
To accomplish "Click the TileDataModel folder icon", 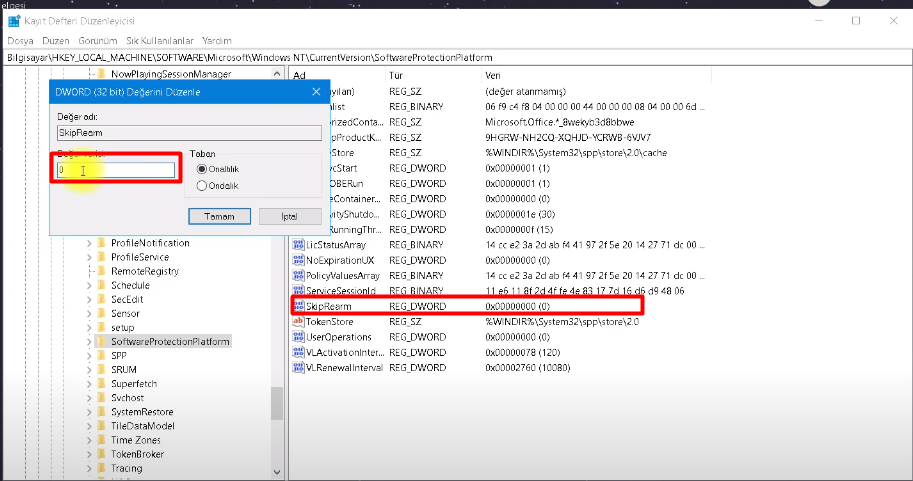I will (x=101, y=426).
